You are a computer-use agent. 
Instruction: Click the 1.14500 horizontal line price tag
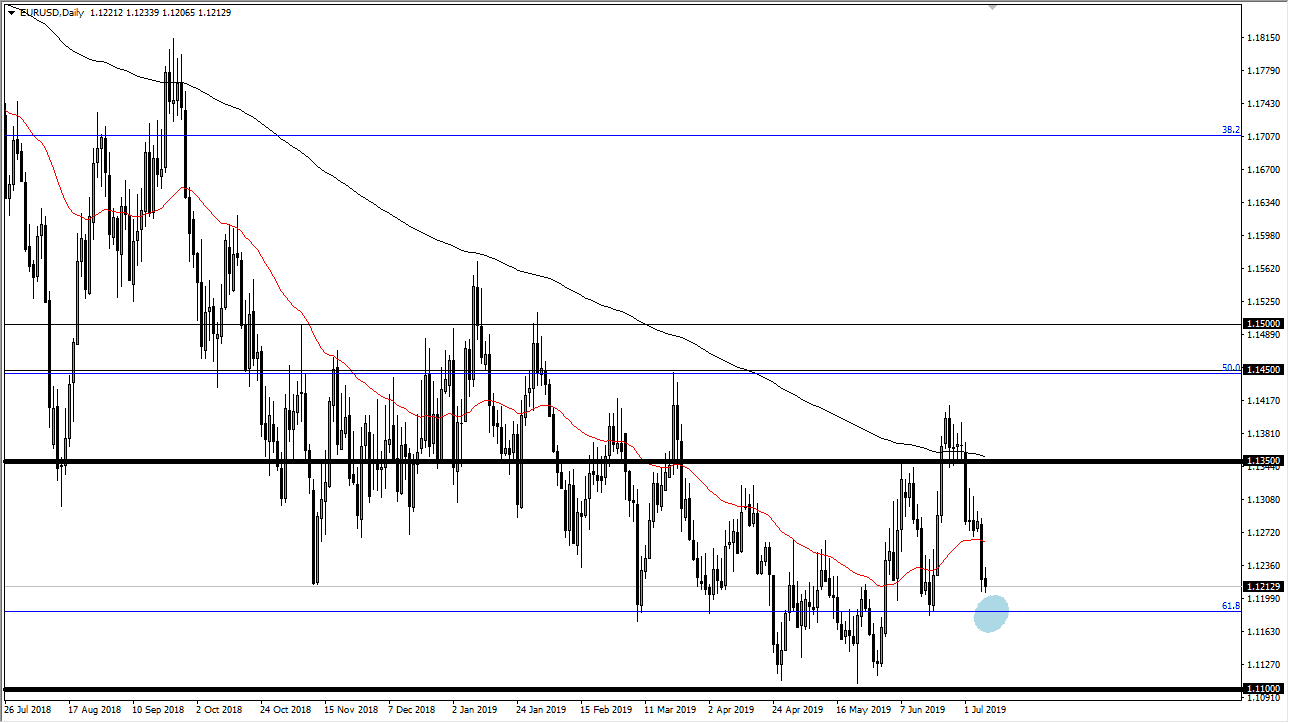(x=1263, y=369)
